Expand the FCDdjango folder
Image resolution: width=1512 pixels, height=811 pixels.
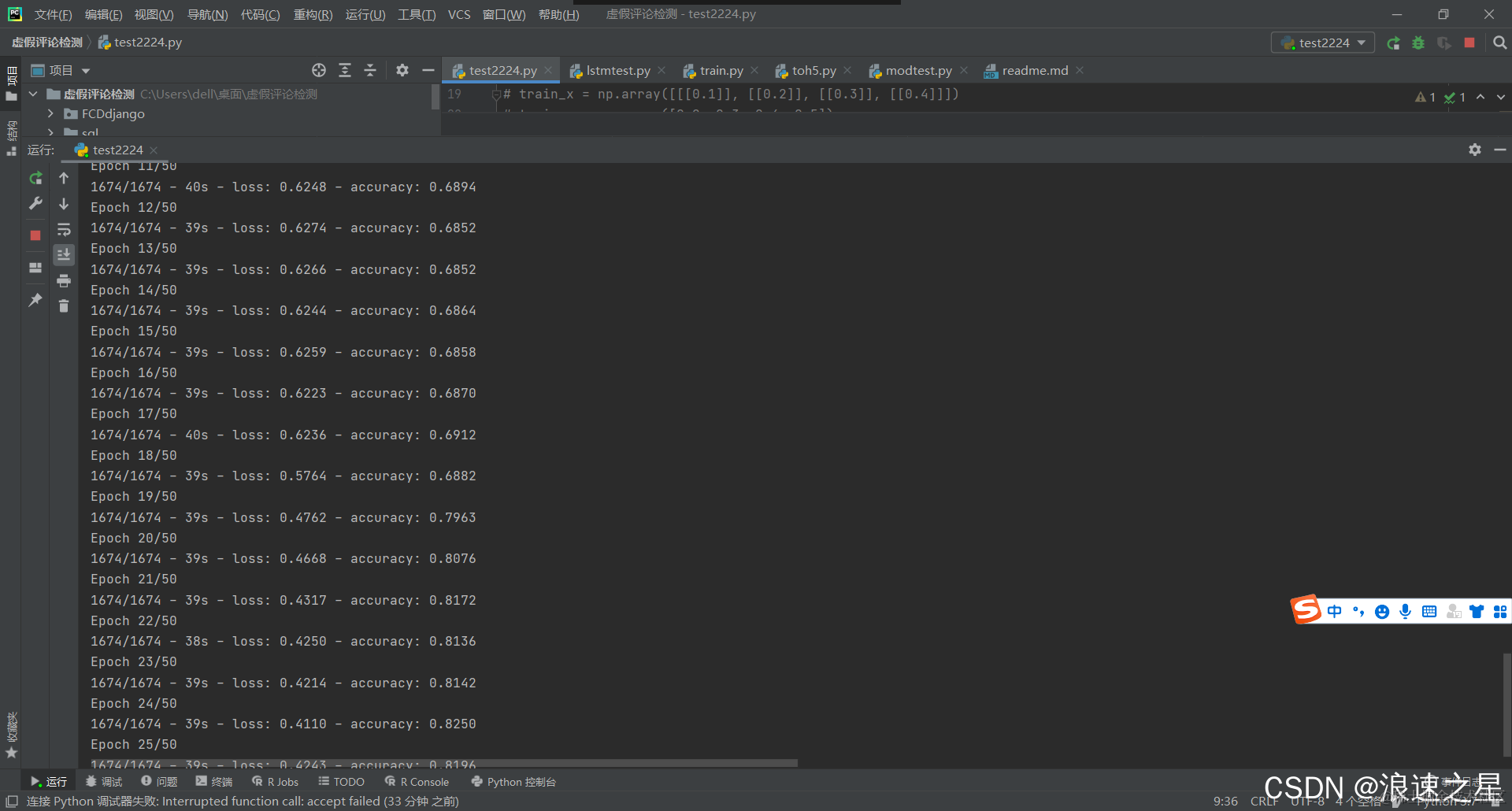tap(51, 114)
